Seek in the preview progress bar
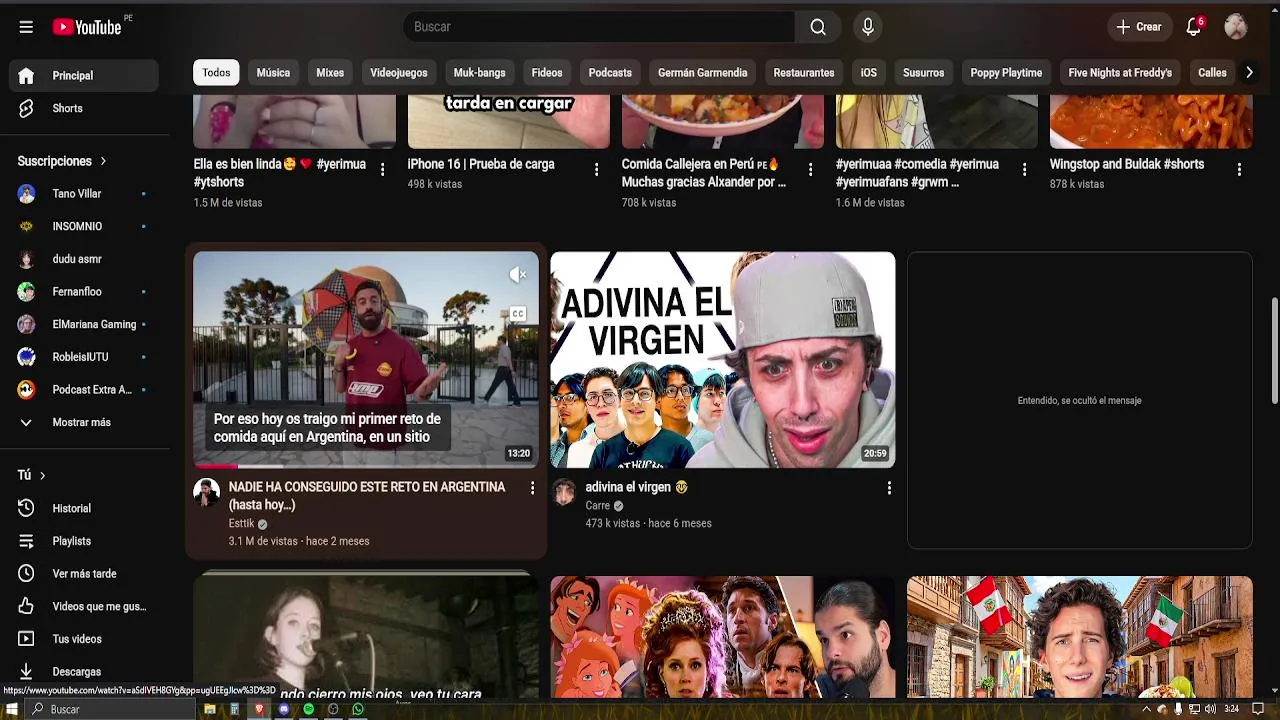This screenshot has height=720, width=1280. click(366, 466)
